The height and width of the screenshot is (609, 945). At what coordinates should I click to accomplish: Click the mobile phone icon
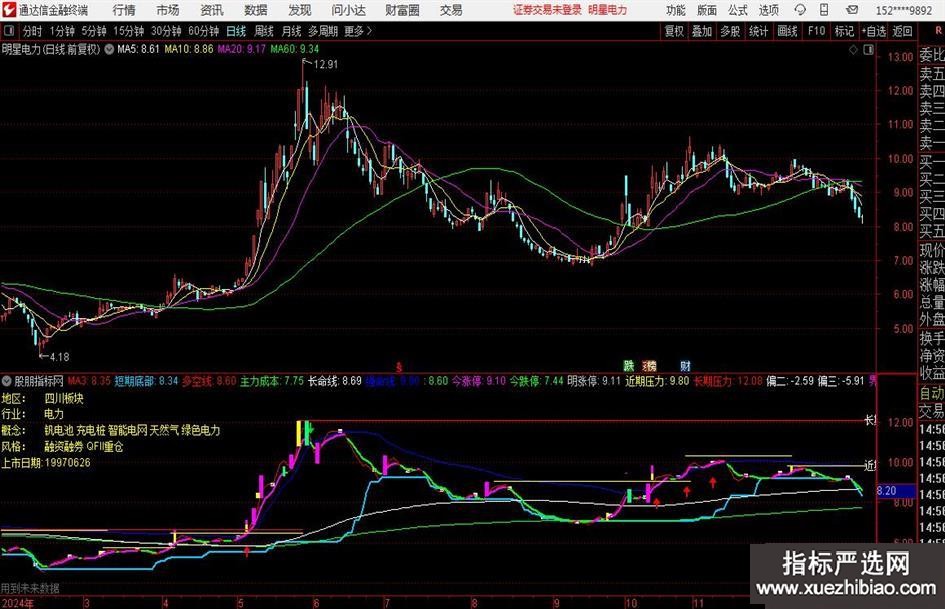click(824, 10)
